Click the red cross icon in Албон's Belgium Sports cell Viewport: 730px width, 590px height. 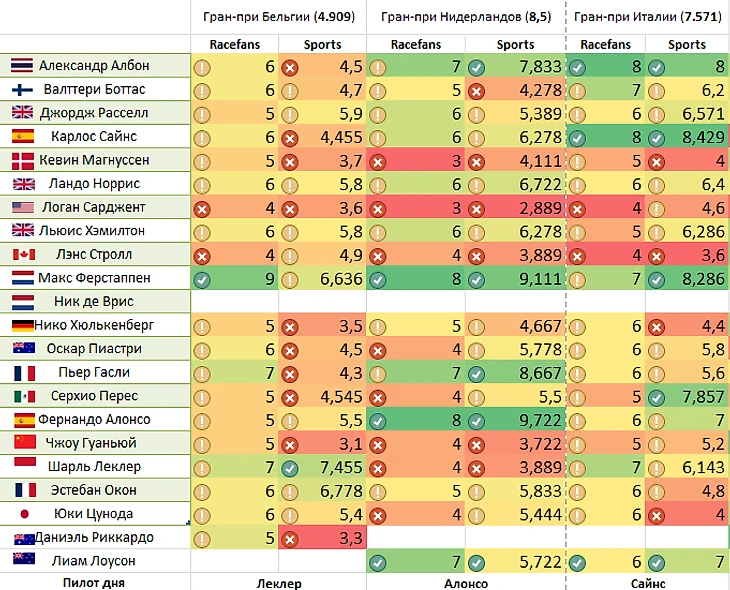(x=290, y=68)
